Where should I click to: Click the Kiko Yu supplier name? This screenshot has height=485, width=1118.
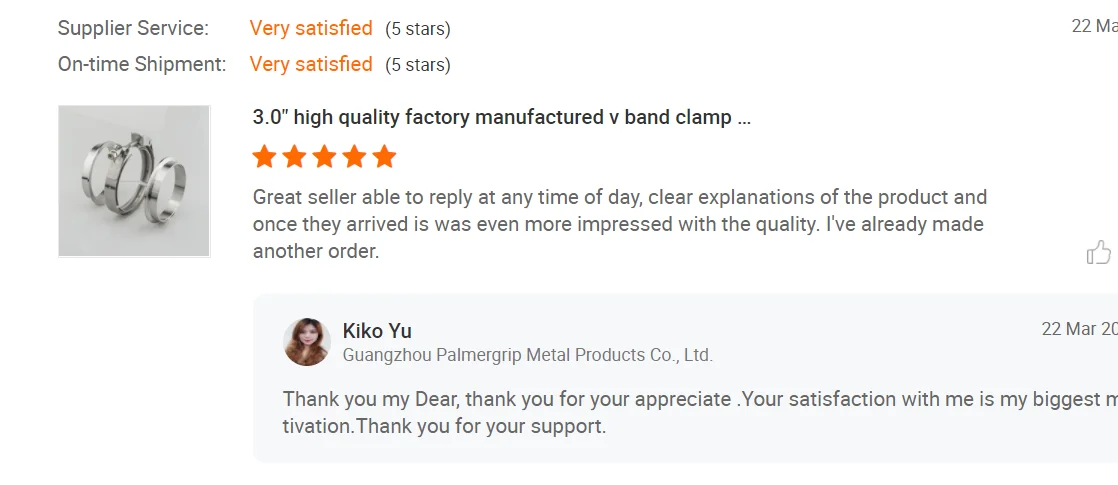377,331
